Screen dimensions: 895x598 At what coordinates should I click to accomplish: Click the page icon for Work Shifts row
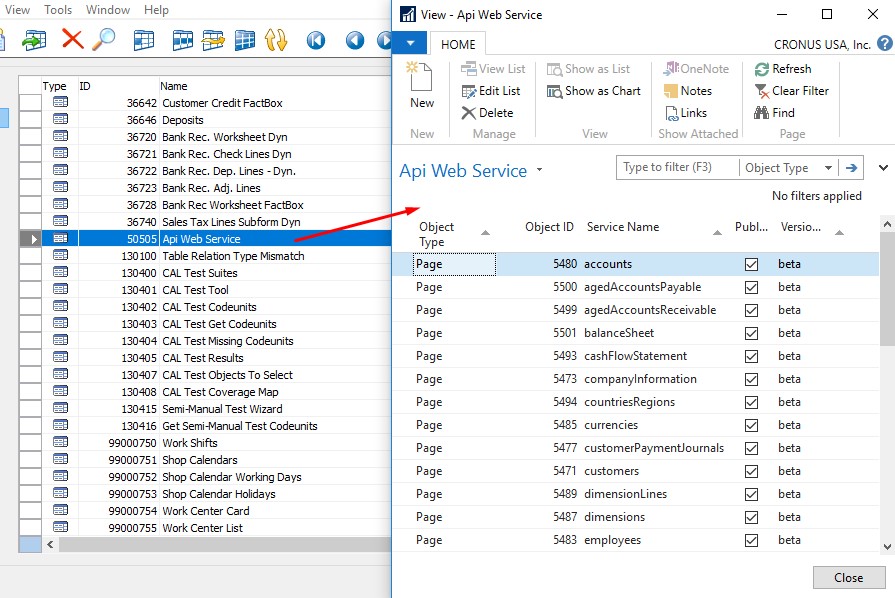[61, 442]
